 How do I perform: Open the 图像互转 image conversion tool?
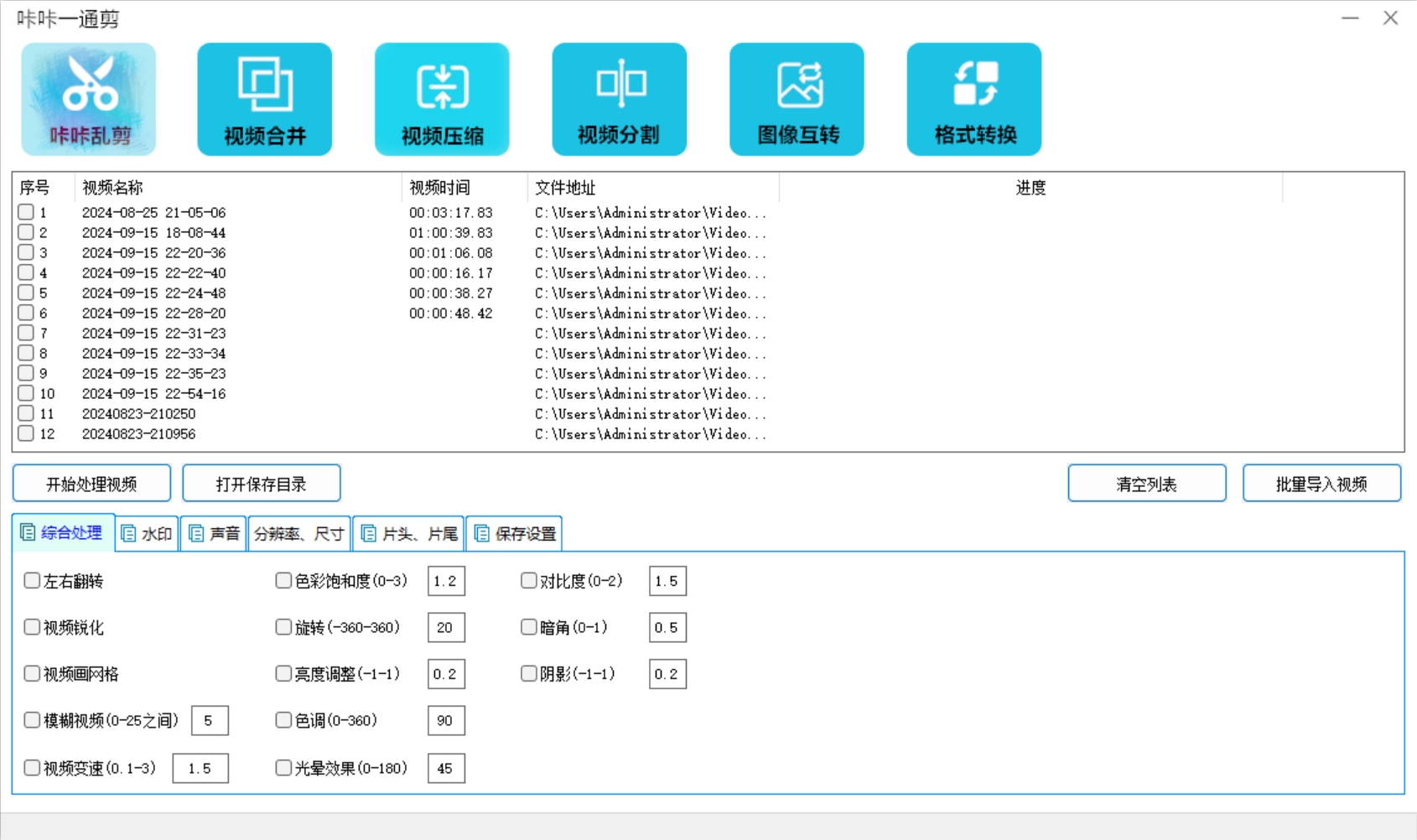tap(797, 99)
